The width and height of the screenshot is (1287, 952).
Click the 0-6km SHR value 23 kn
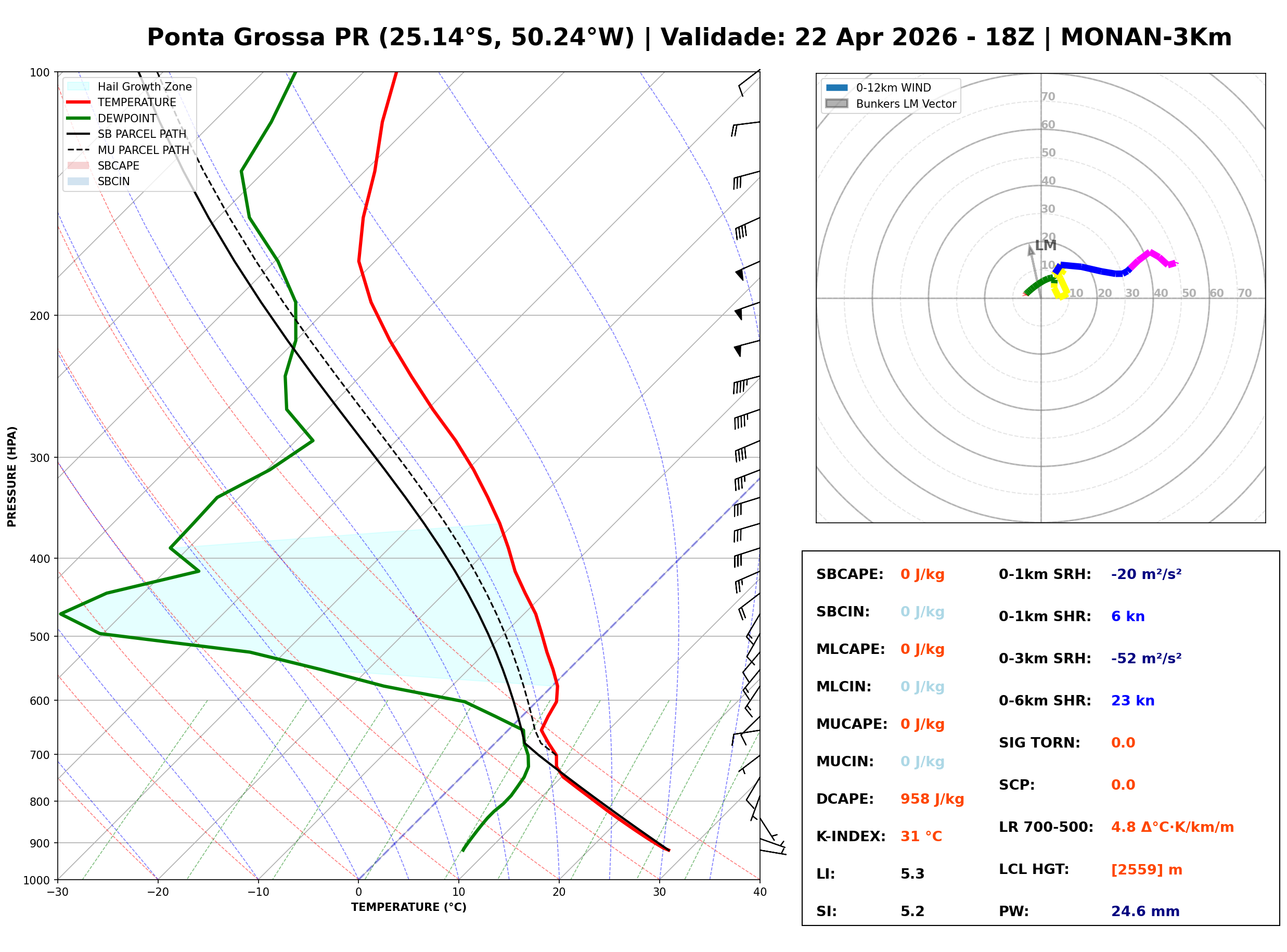1132,701
